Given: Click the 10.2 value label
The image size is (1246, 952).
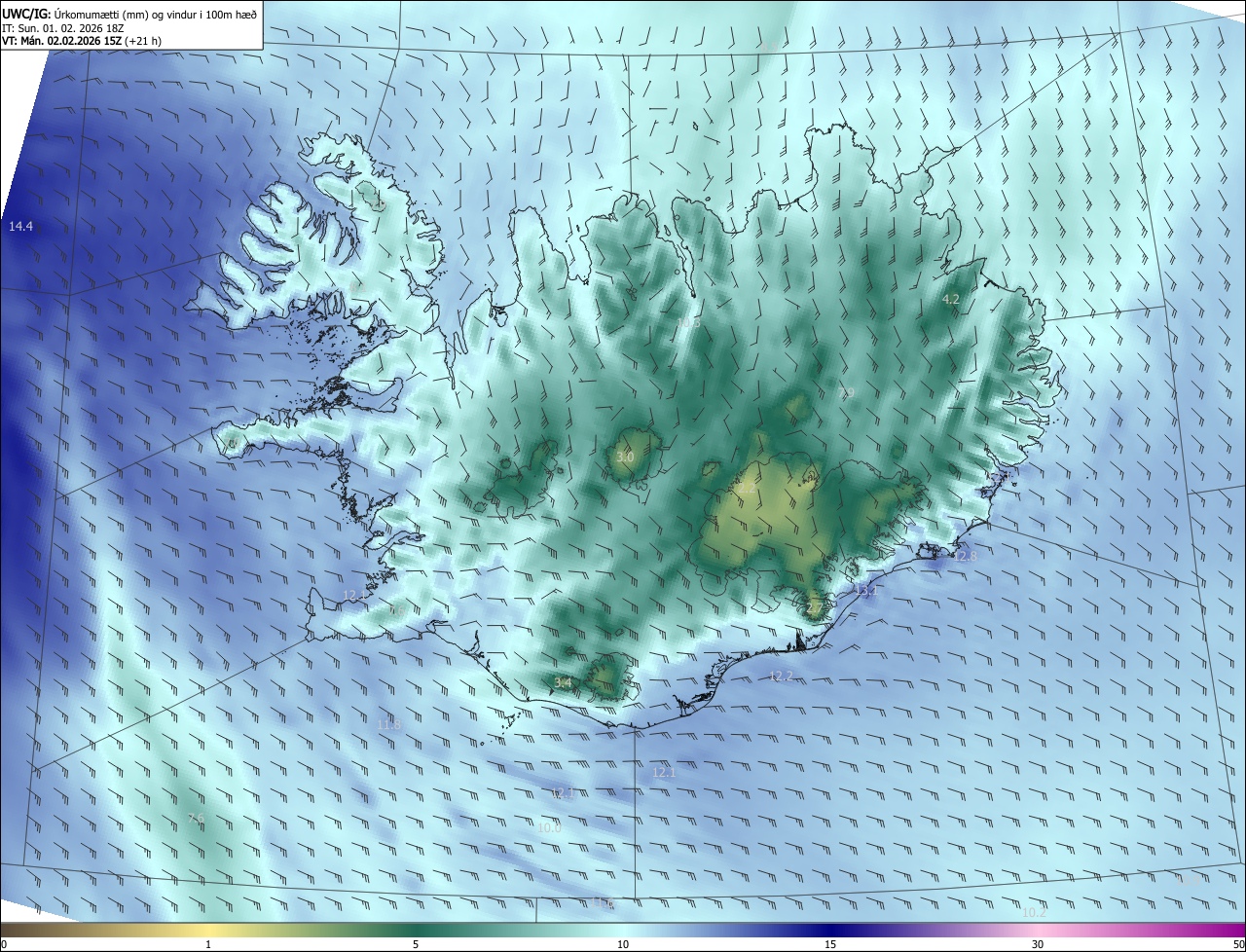Looking at the screenshot, I should click(x=1034, y=913).
